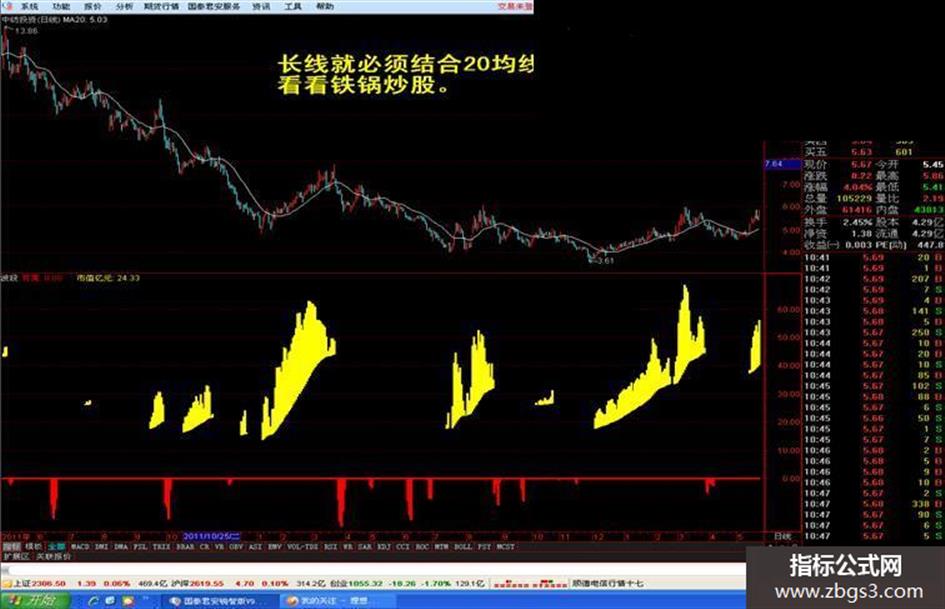Click the 创业 1055.32 index in status bar

click(x=356, y=584)
